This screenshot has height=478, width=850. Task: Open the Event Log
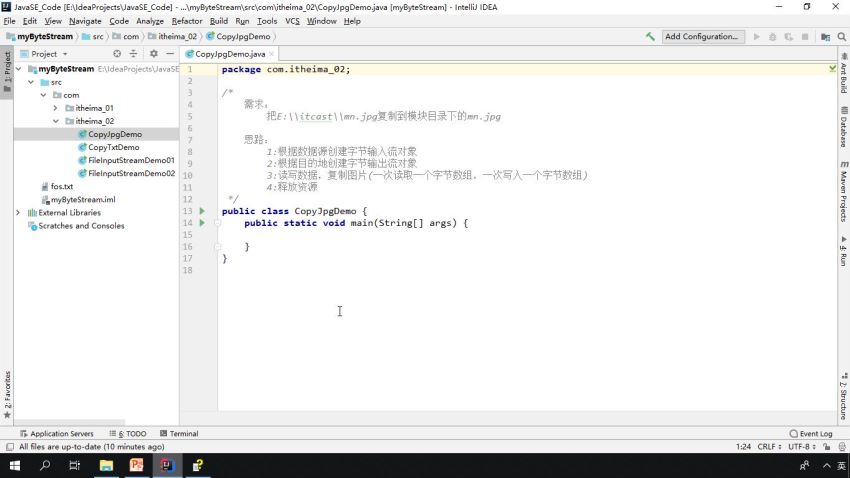coord(811,434)
